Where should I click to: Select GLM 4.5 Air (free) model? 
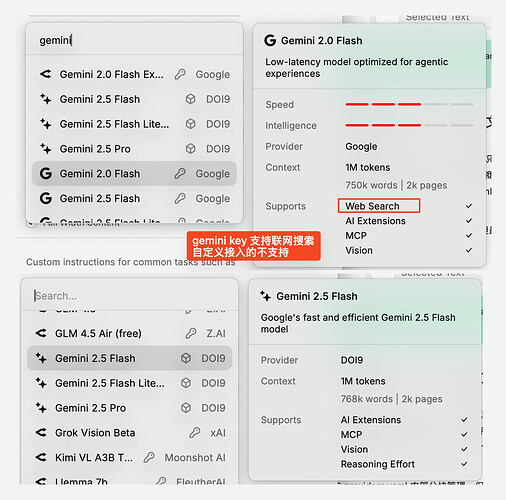(130, 333)
